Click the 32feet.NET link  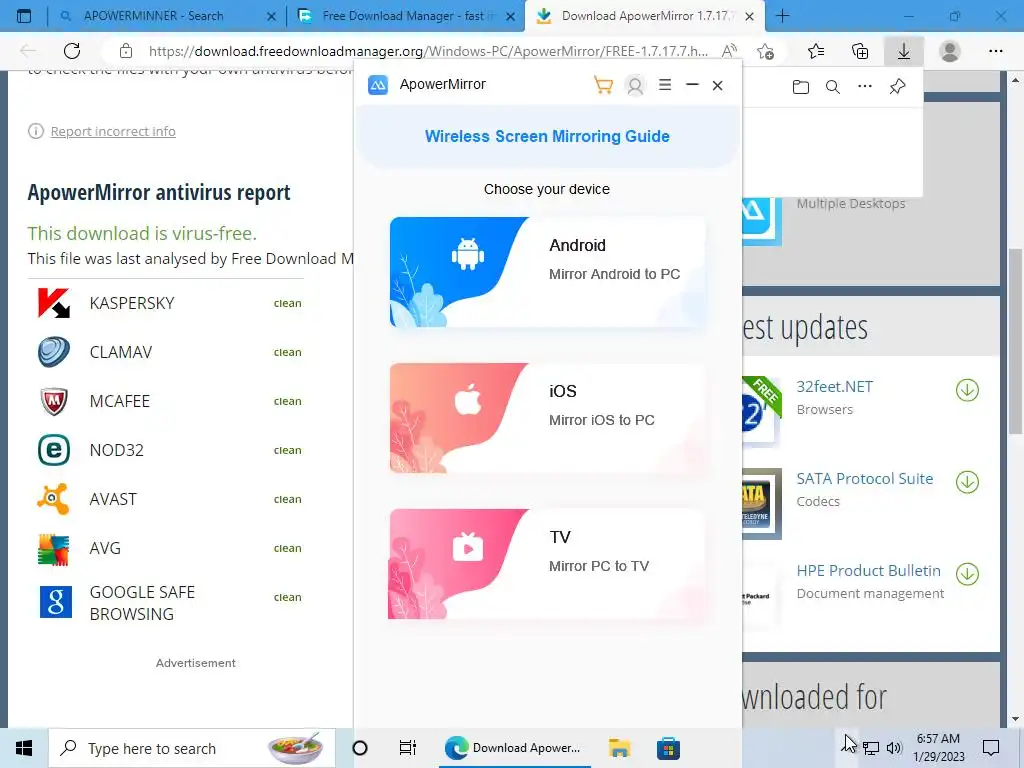tap(835, 387)
